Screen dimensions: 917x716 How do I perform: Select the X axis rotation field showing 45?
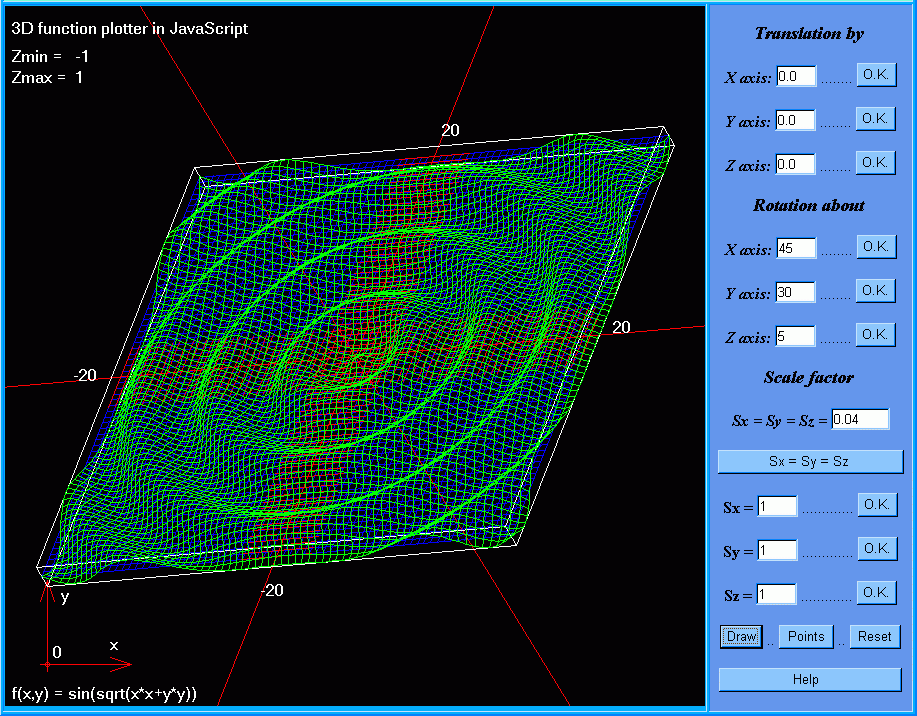[796, 249]
